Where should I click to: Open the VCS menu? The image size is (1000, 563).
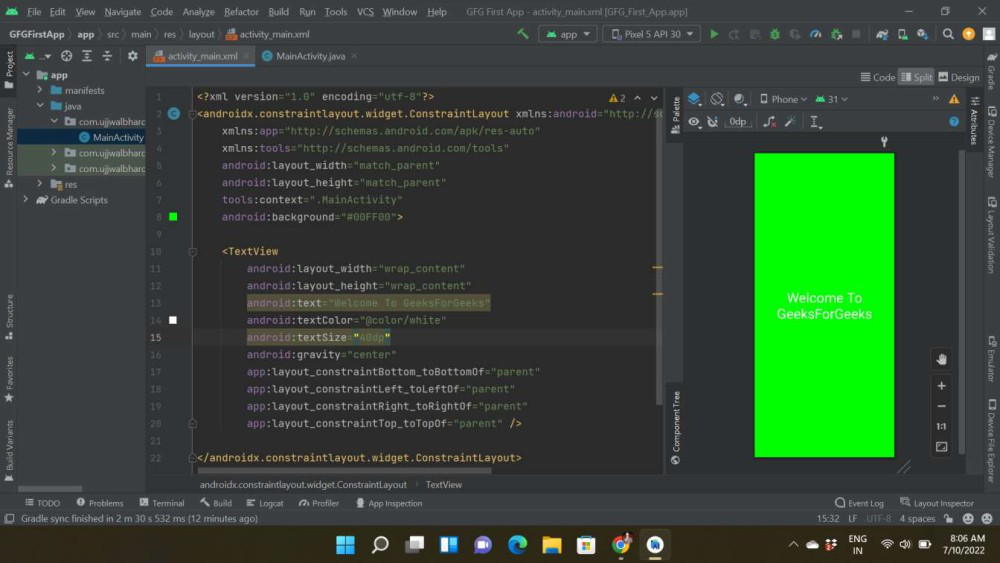(x=365, y=11)
